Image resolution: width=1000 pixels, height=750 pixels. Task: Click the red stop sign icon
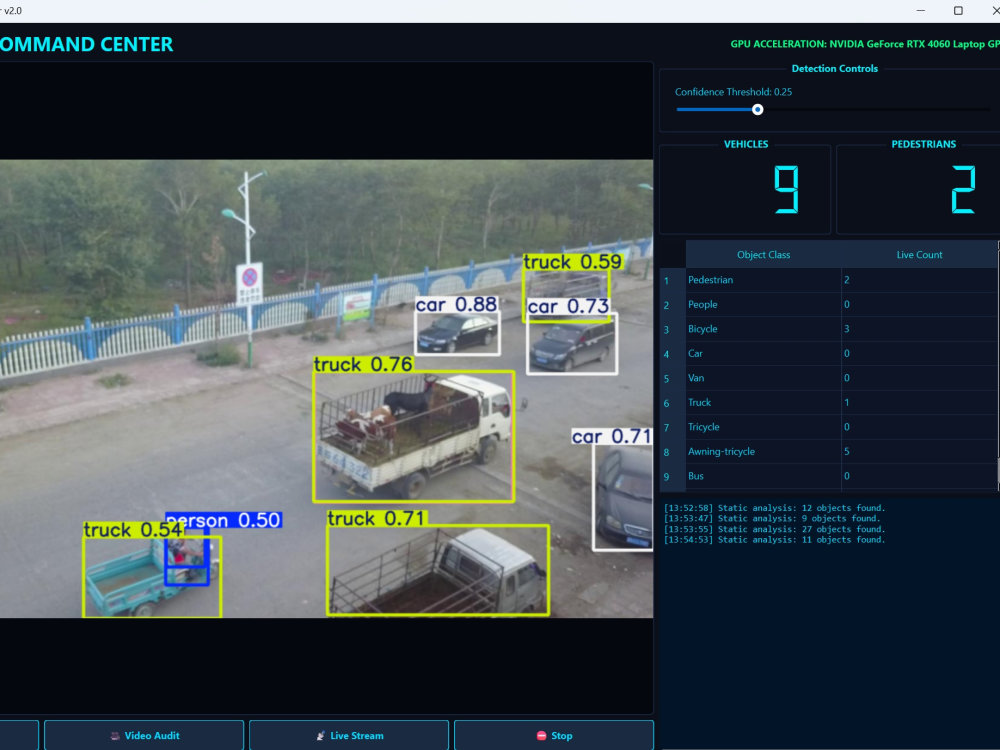pos(541,735)
